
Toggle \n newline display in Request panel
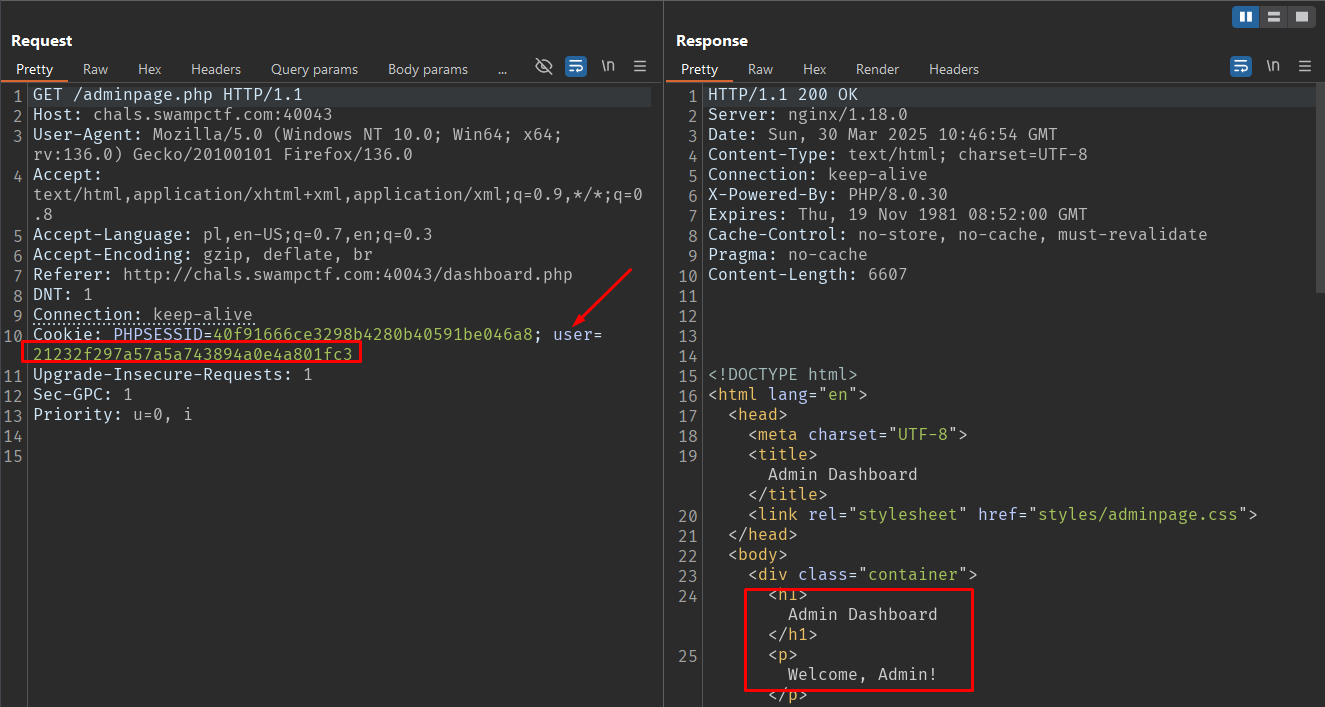click(x=608, y=66)
